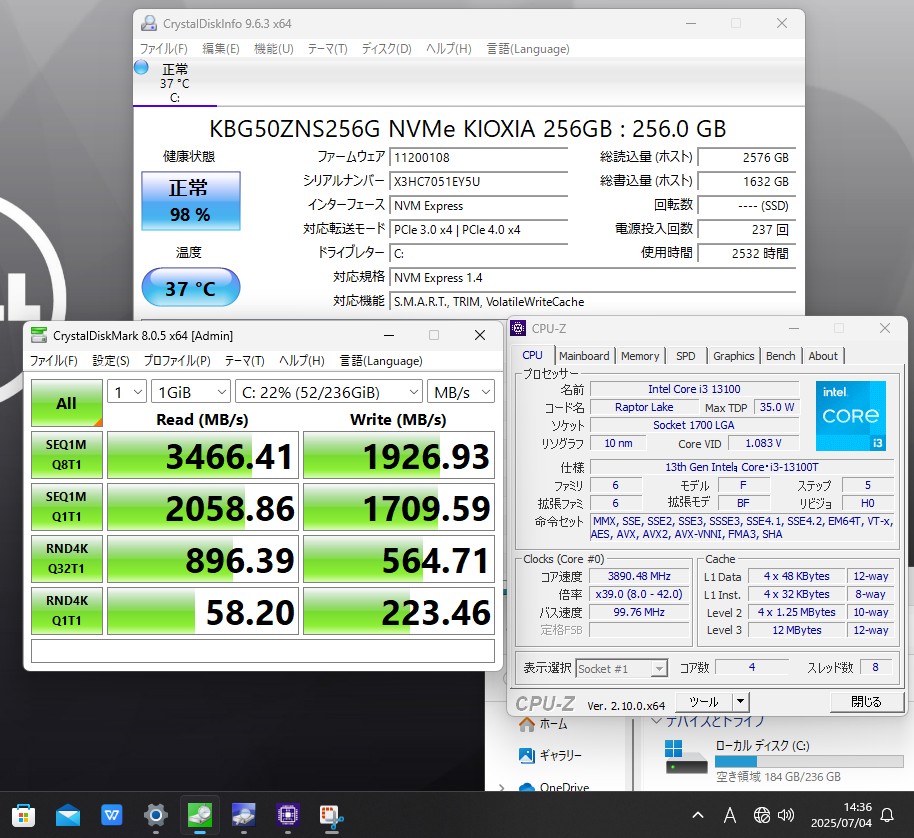Screen dimensions: 914x838
Task: Click the CrystalDiskInfo title bar icon
Action: pos(149,23)
